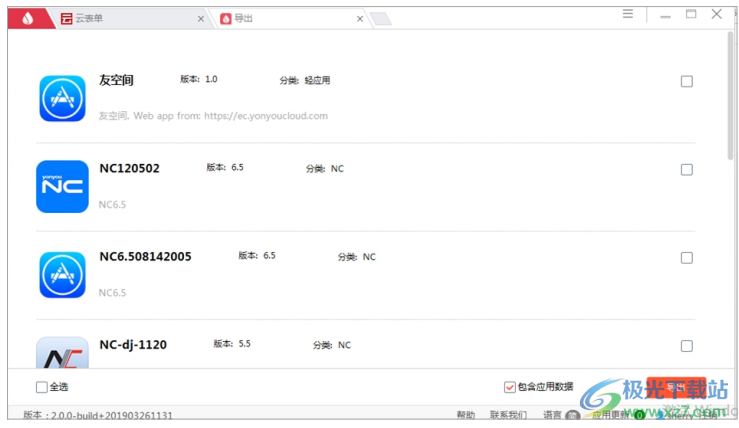Uncheck the 包含应用数据 checkbox
Screen dimensions: 739x428
click(509, 387)
